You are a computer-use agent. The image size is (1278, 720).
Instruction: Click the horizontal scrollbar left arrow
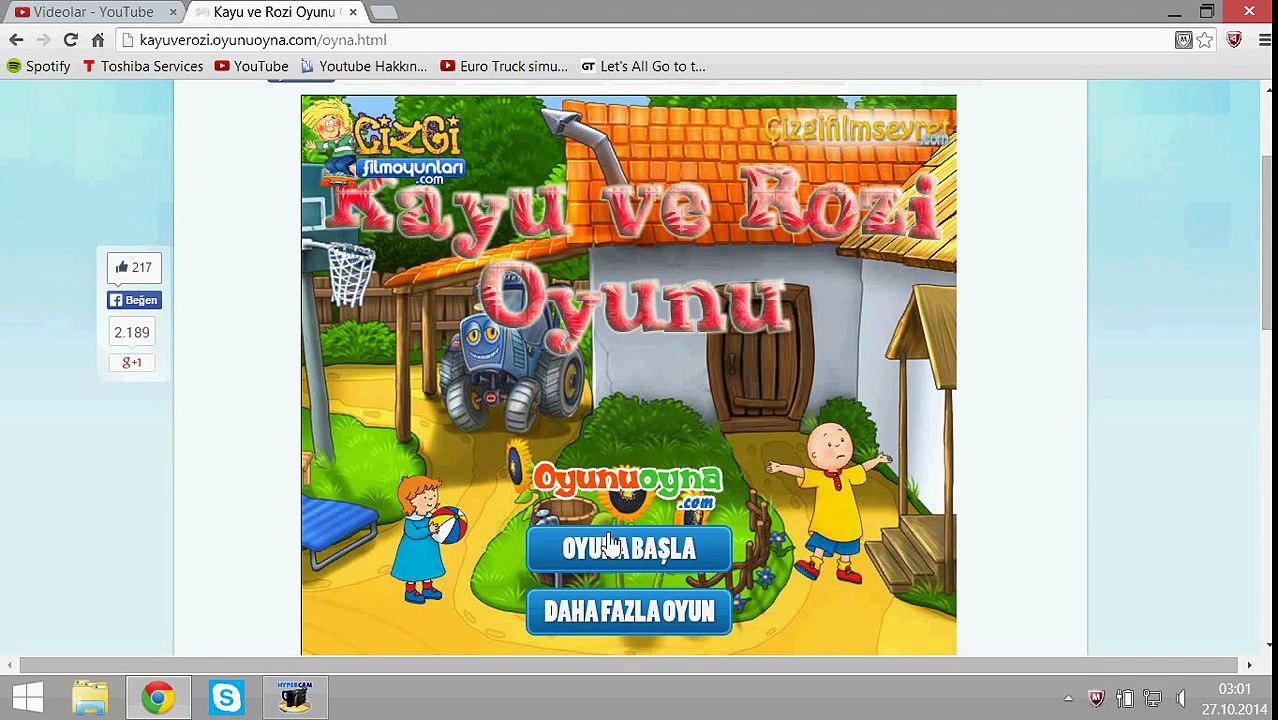10,665
